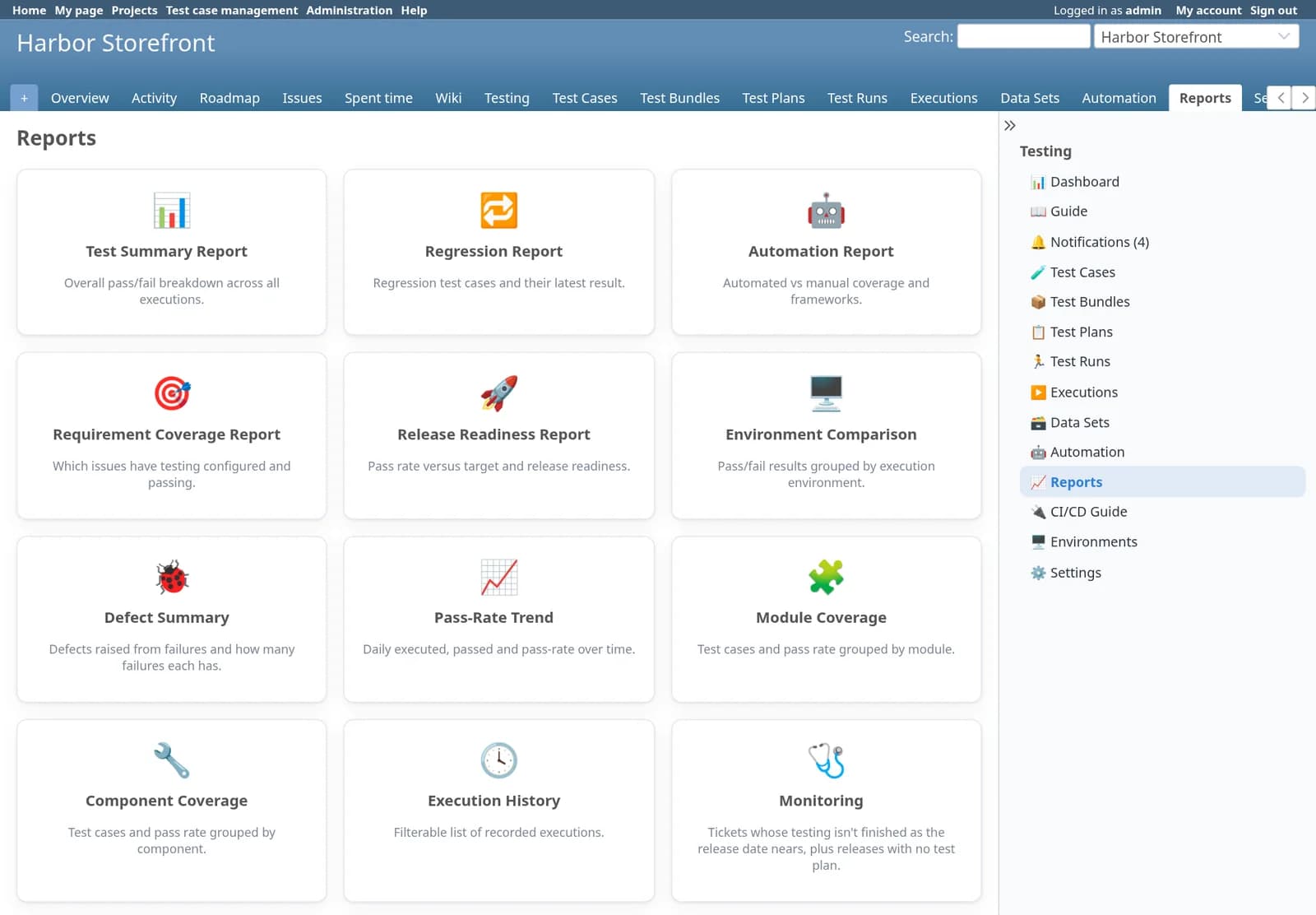
Task: Click the Monitoring card title
Action: click(821, 801)
